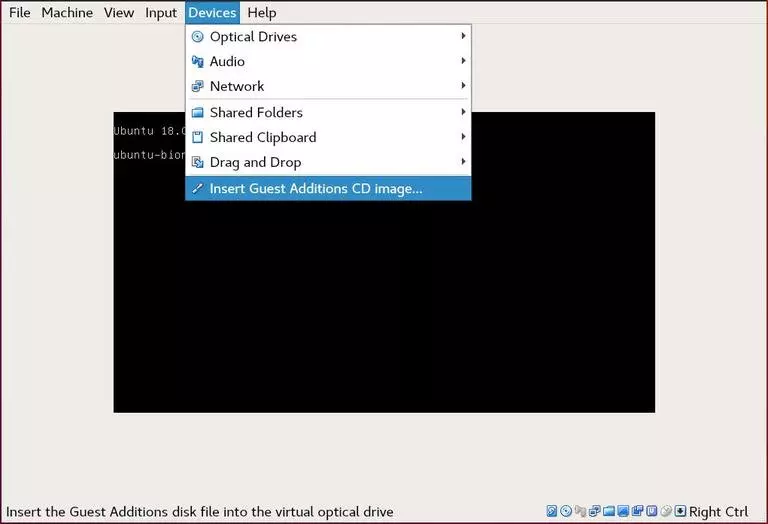
Task: Click the Right Ctrl host key label
Action: [x=719, y=511]
